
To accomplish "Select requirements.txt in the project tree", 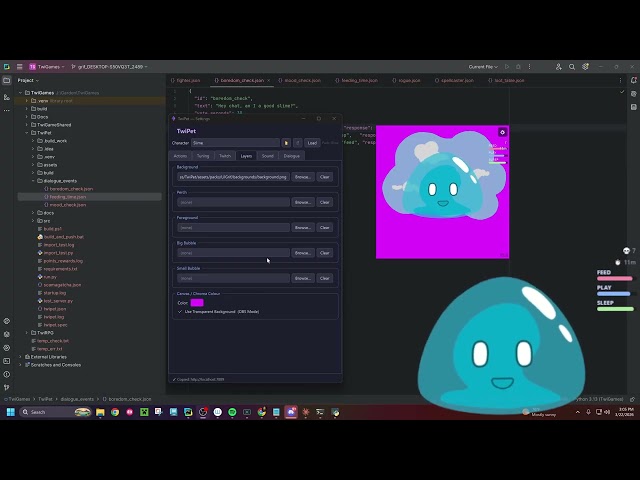I will tap(60, 269).
